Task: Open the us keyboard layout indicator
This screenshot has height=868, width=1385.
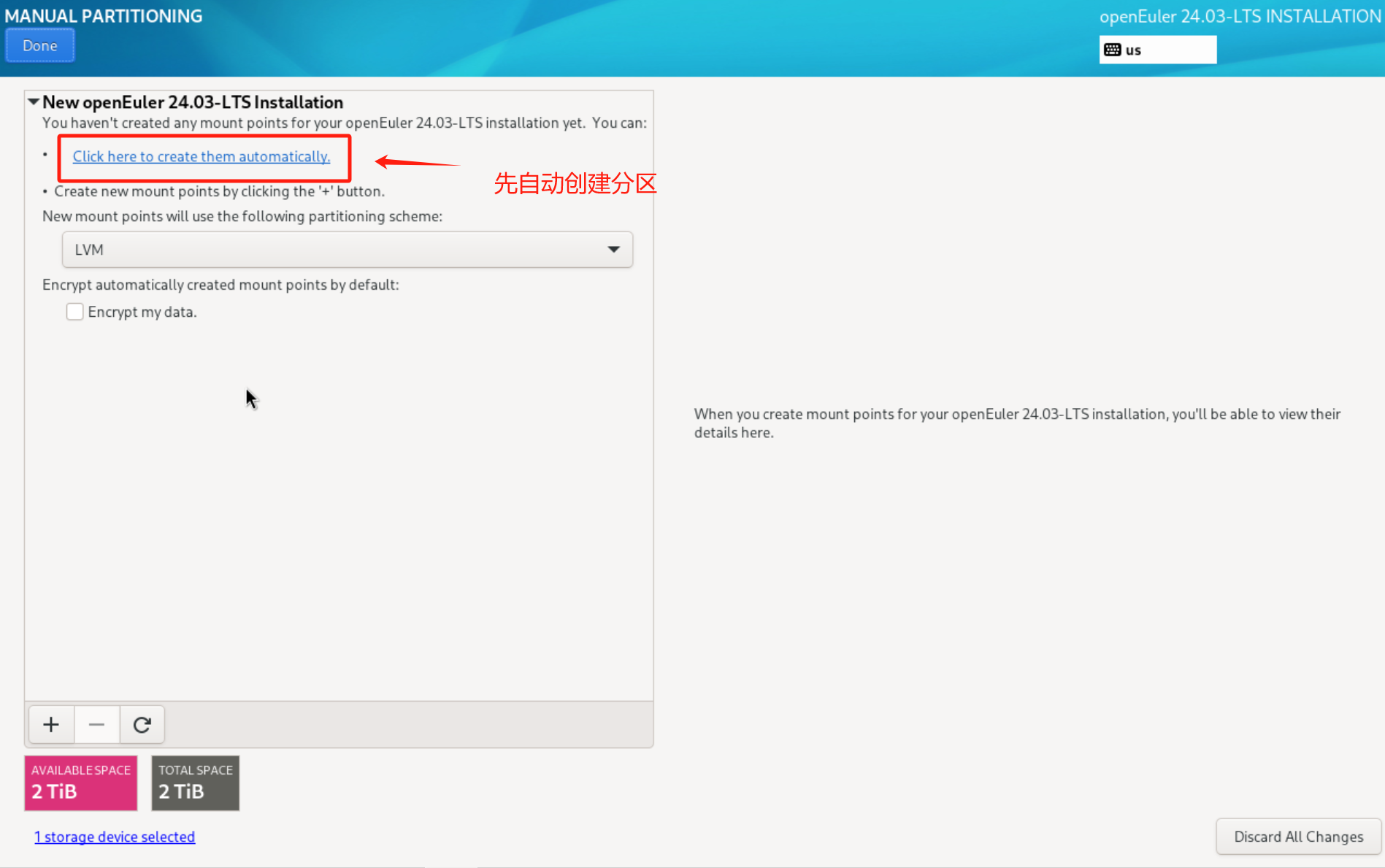Action: (1157, 50)
